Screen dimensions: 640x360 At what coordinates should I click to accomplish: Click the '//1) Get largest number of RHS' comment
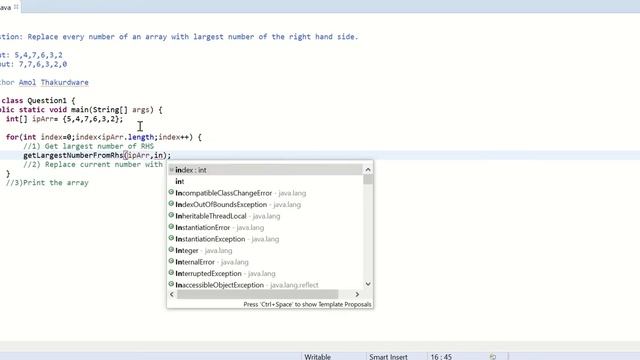click(x=89, y=146)
